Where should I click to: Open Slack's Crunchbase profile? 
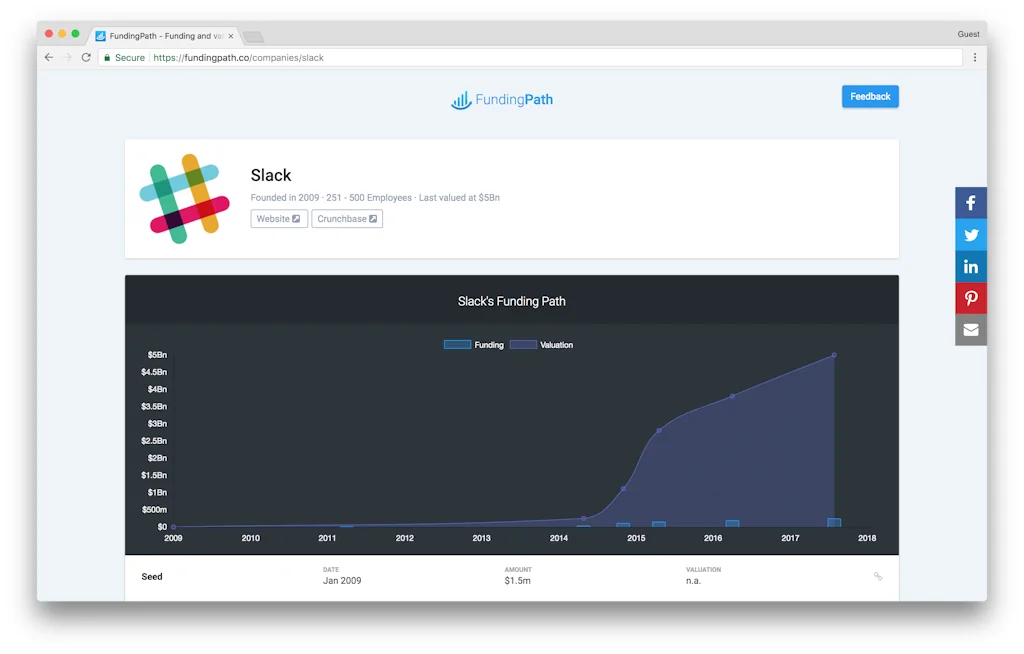347,218
